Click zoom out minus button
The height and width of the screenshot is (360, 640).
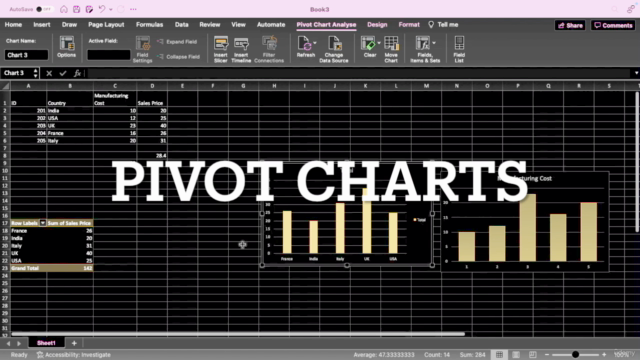(x=547, y=355)
